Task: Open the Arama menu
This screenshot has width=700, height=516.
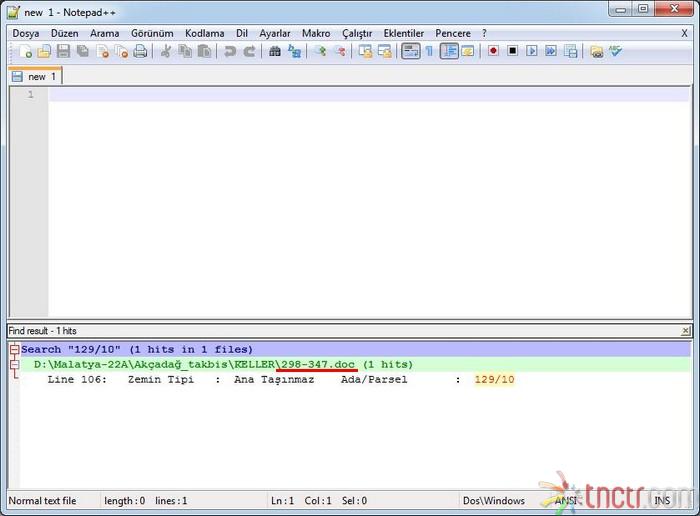Action: coord(104,33)
